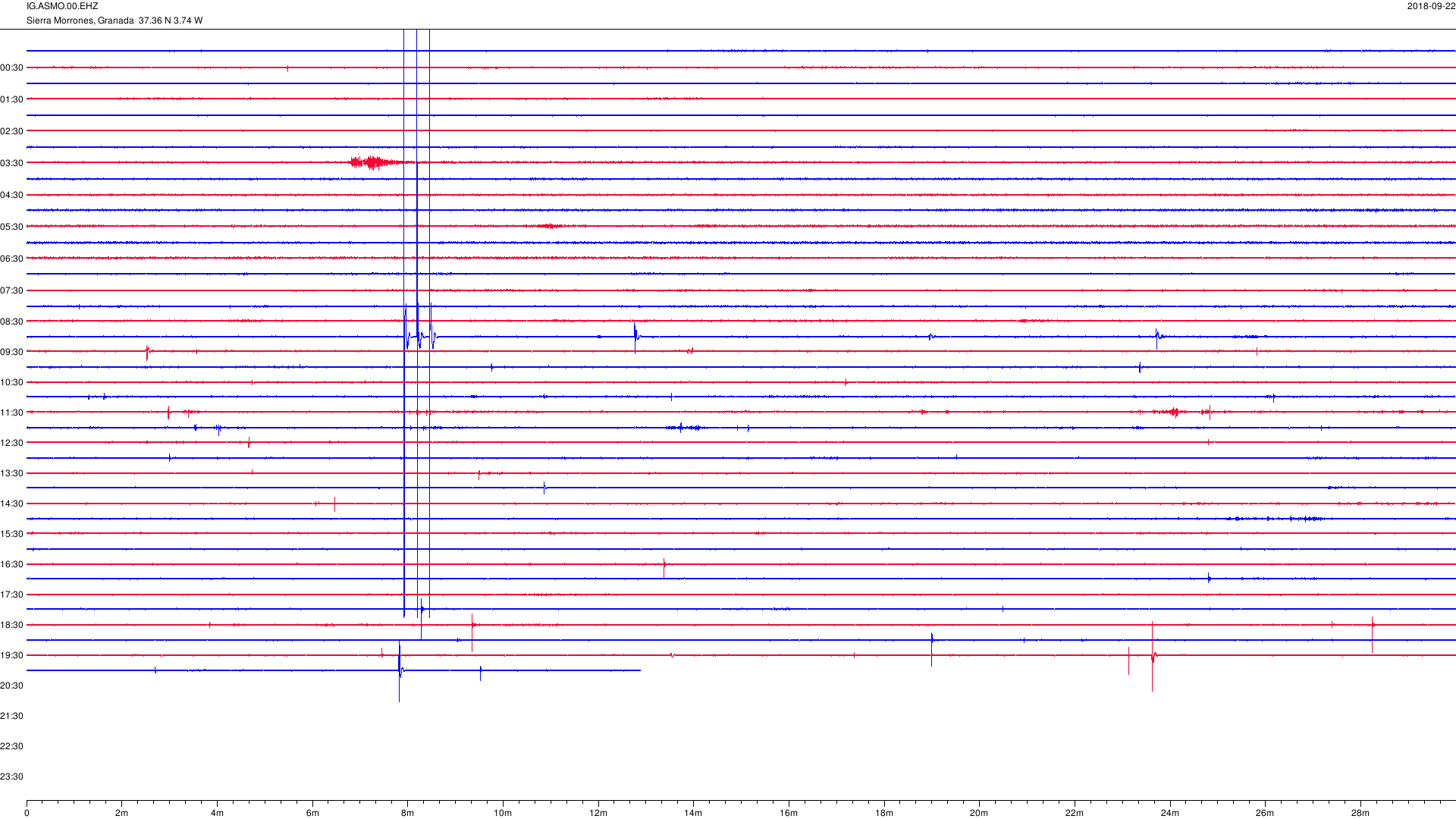Image resolution: width=1456 pixels, height=819 pixels.
Task: Select the 13:30 time row label
Action: tap(12, 473)
